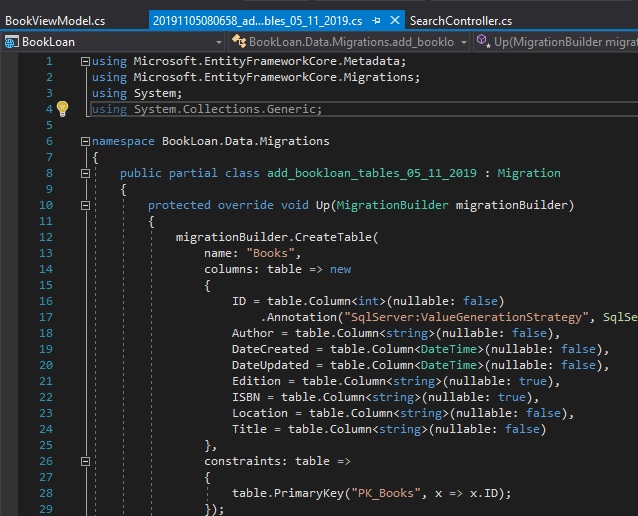Click the add_bookloan_tables_05_11_2019 class name
638x516 pixels.
tap(371, 173)
